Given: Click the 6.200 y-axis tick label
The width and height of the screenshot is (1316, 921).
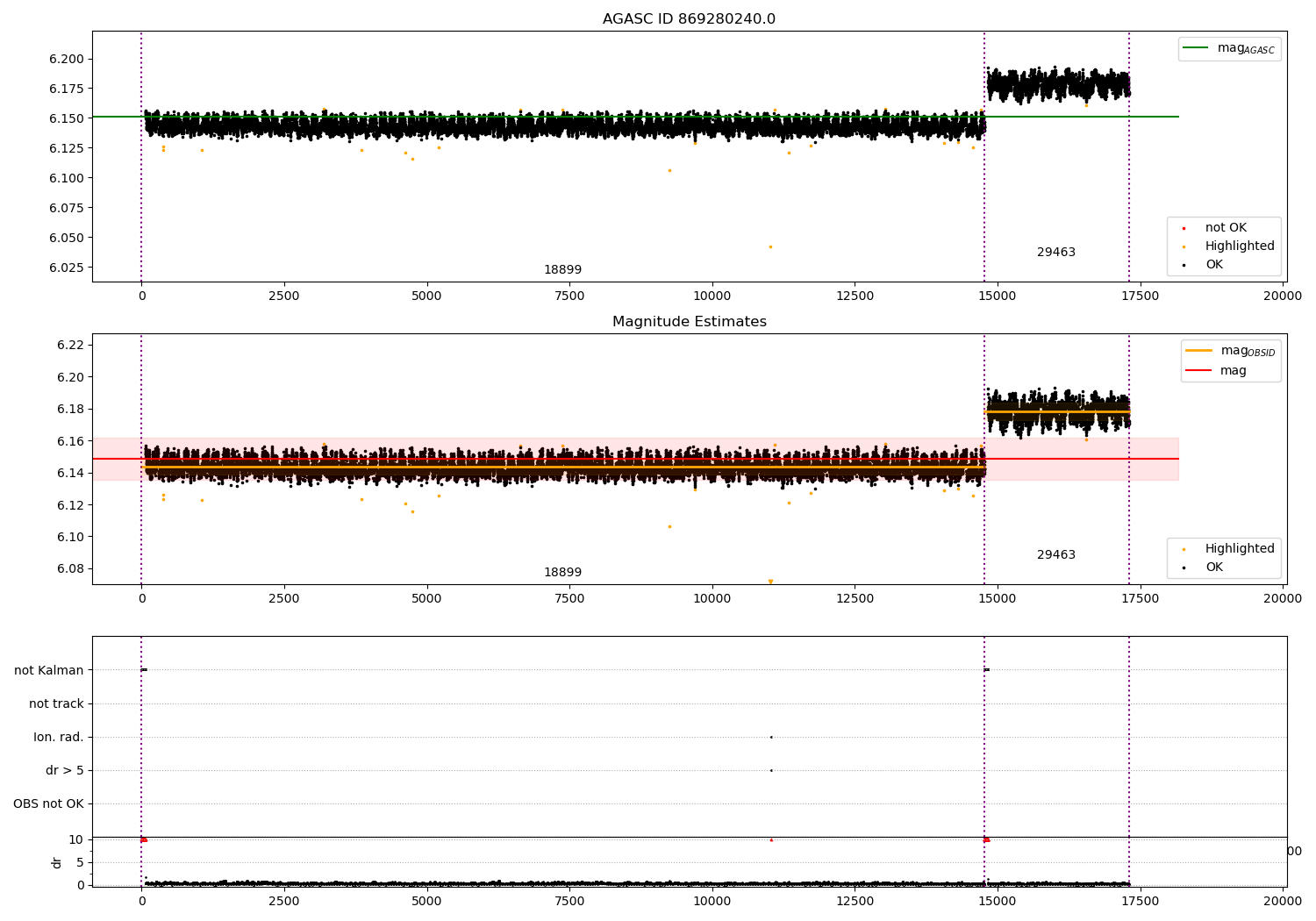Looking at the screenshot, I should [x=67, y=60].
